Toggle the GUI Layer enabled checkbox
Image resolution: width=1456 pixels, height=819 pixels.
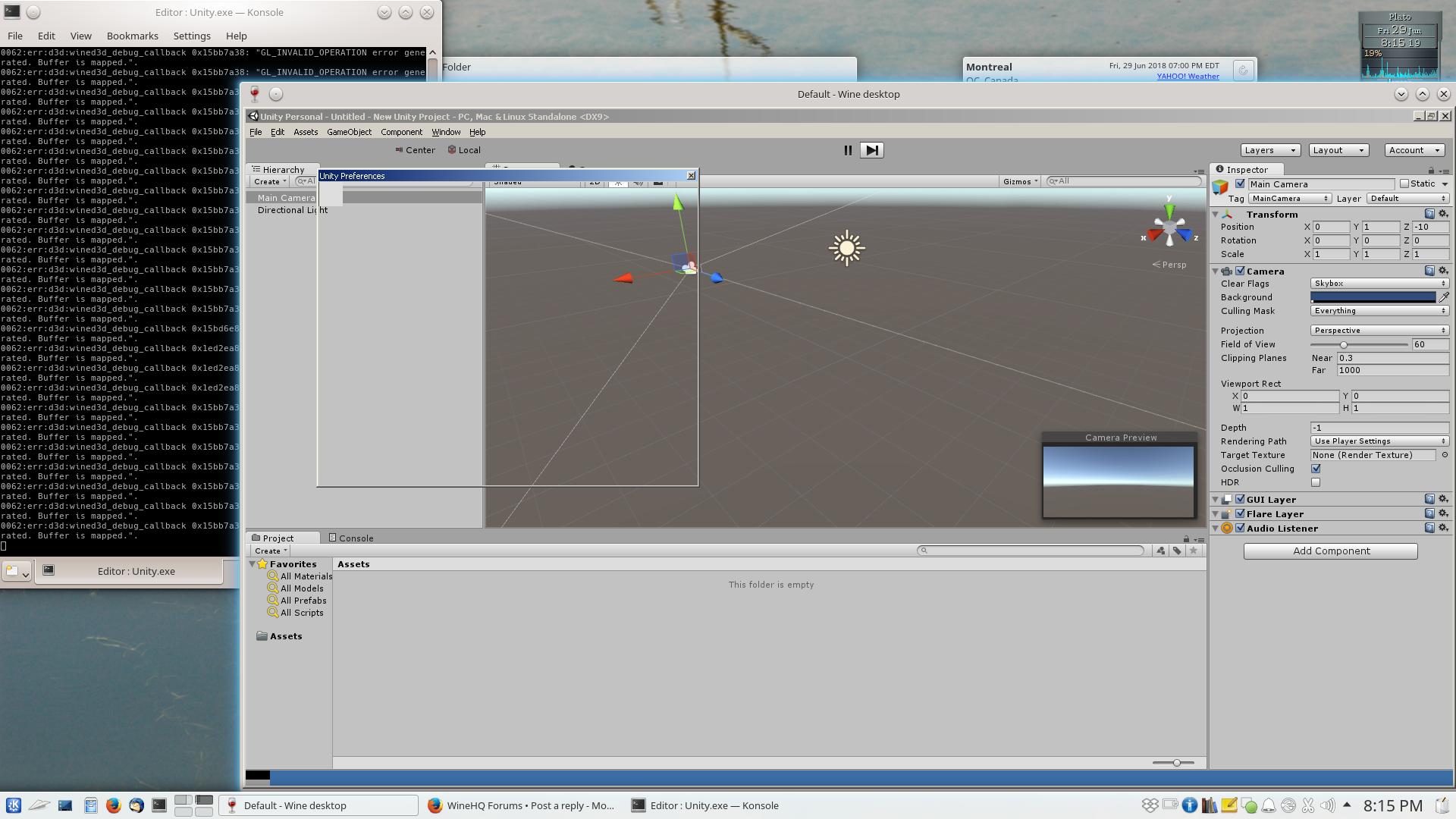(1241, 500)
